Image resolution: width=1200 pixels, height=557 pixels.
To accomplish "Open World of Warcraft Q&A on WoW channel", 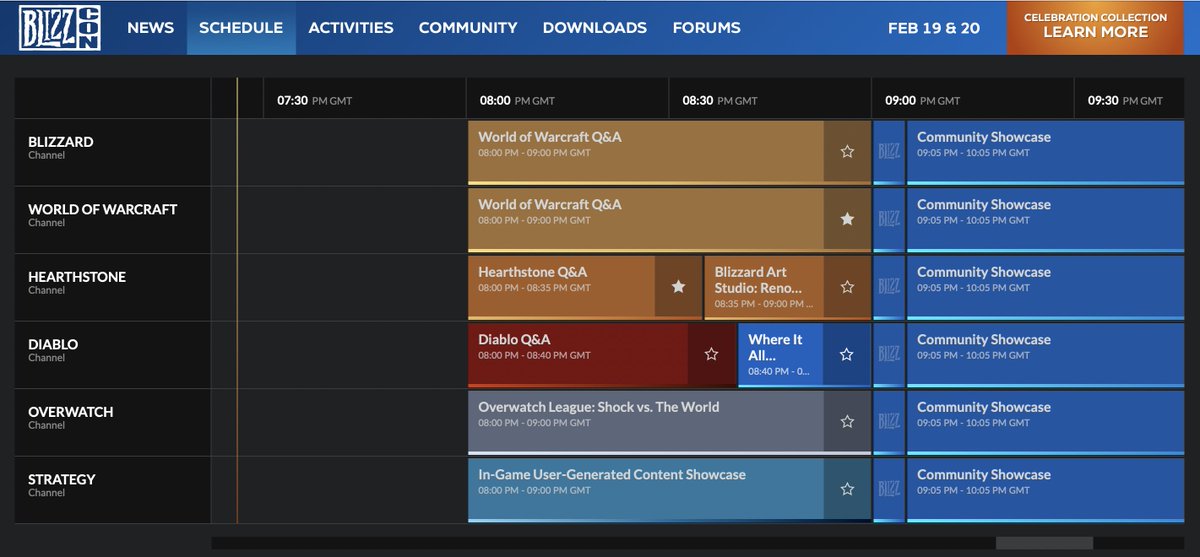I will coord(646,219).
